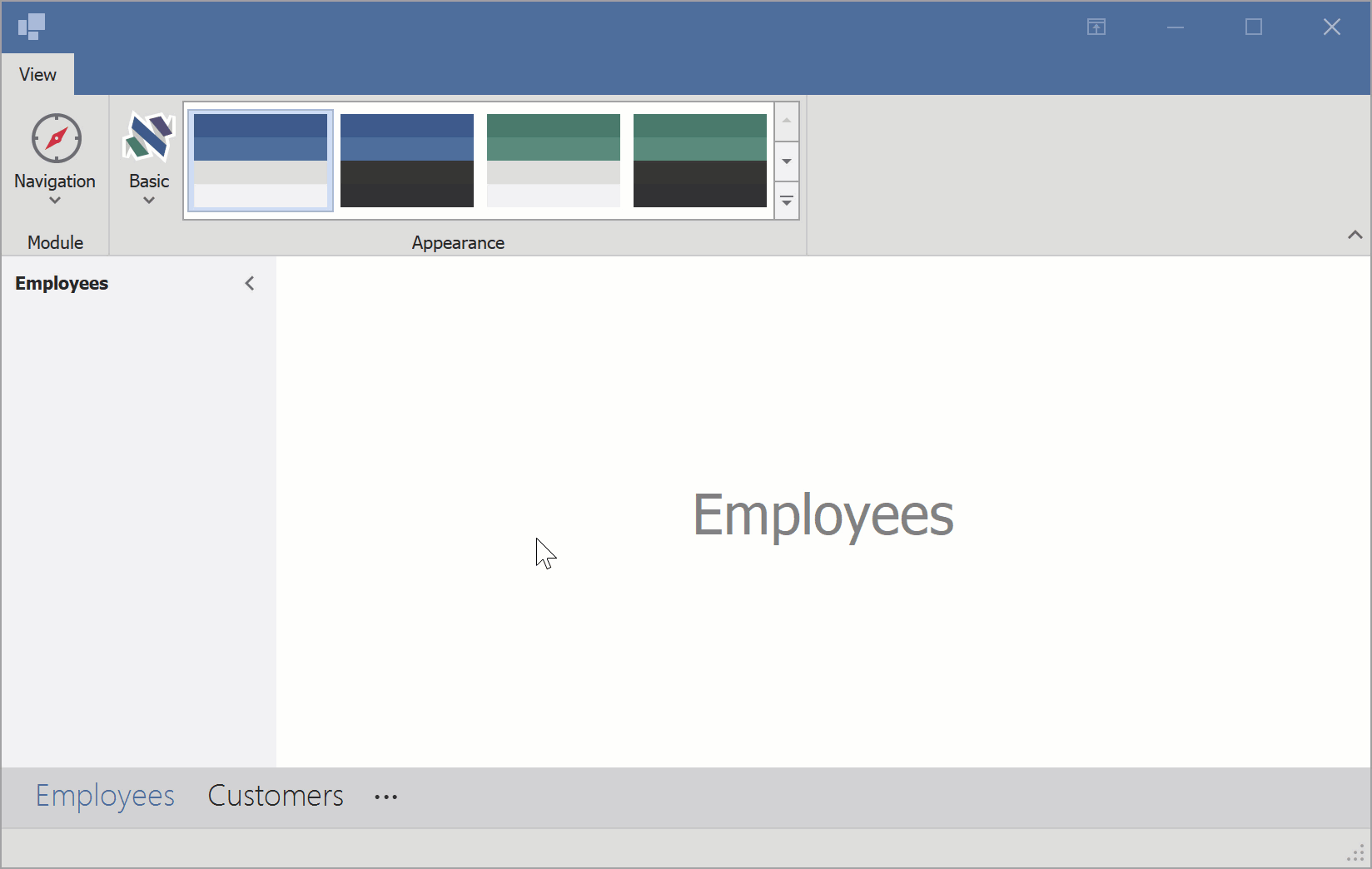The height and width of the screenshot is (869, 1372).
Task: Click the Basic skin palette icon
Action: pos(149,138)
